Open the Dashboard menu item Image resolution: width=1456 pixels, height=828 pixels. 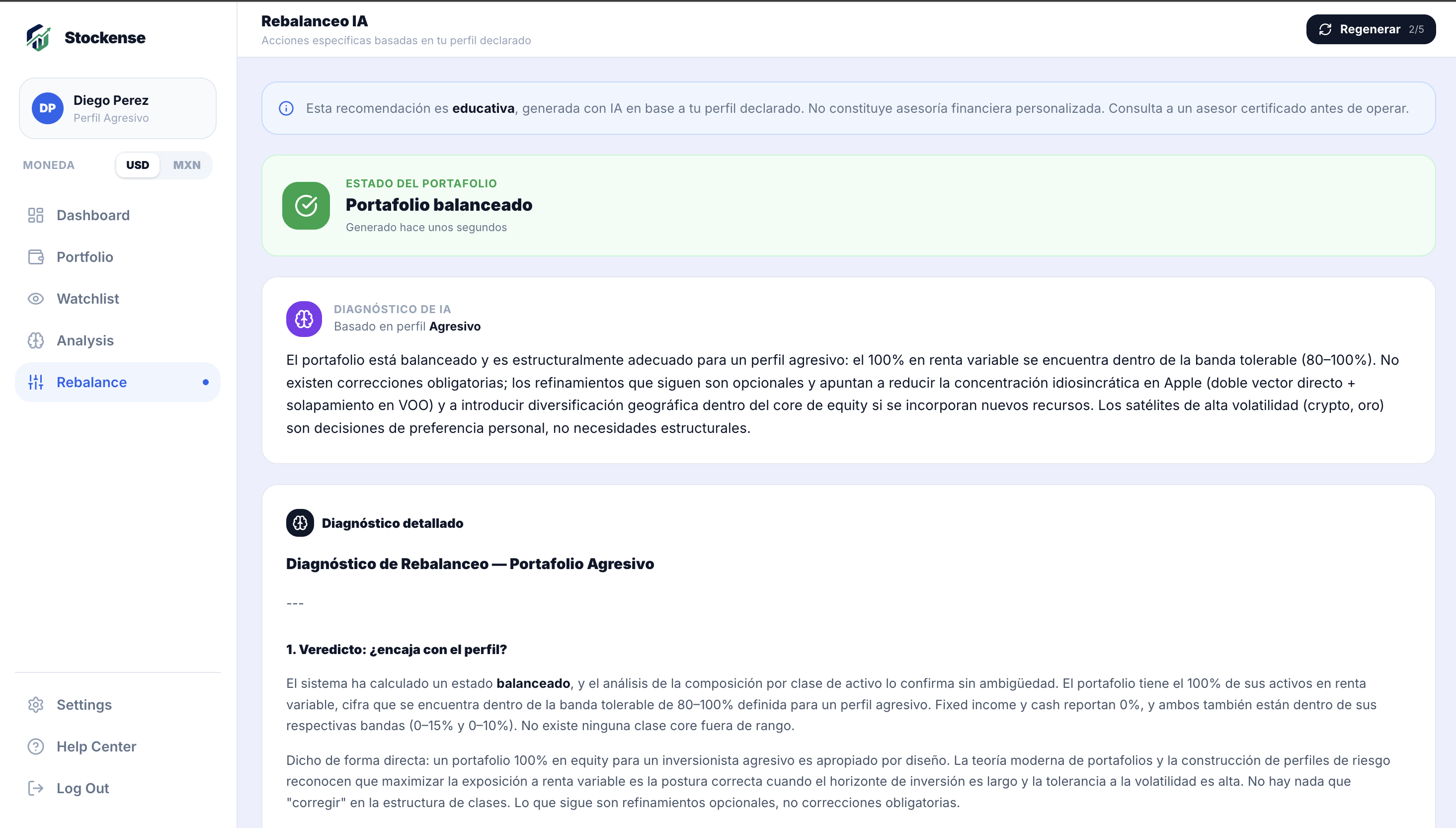[118, 215]
